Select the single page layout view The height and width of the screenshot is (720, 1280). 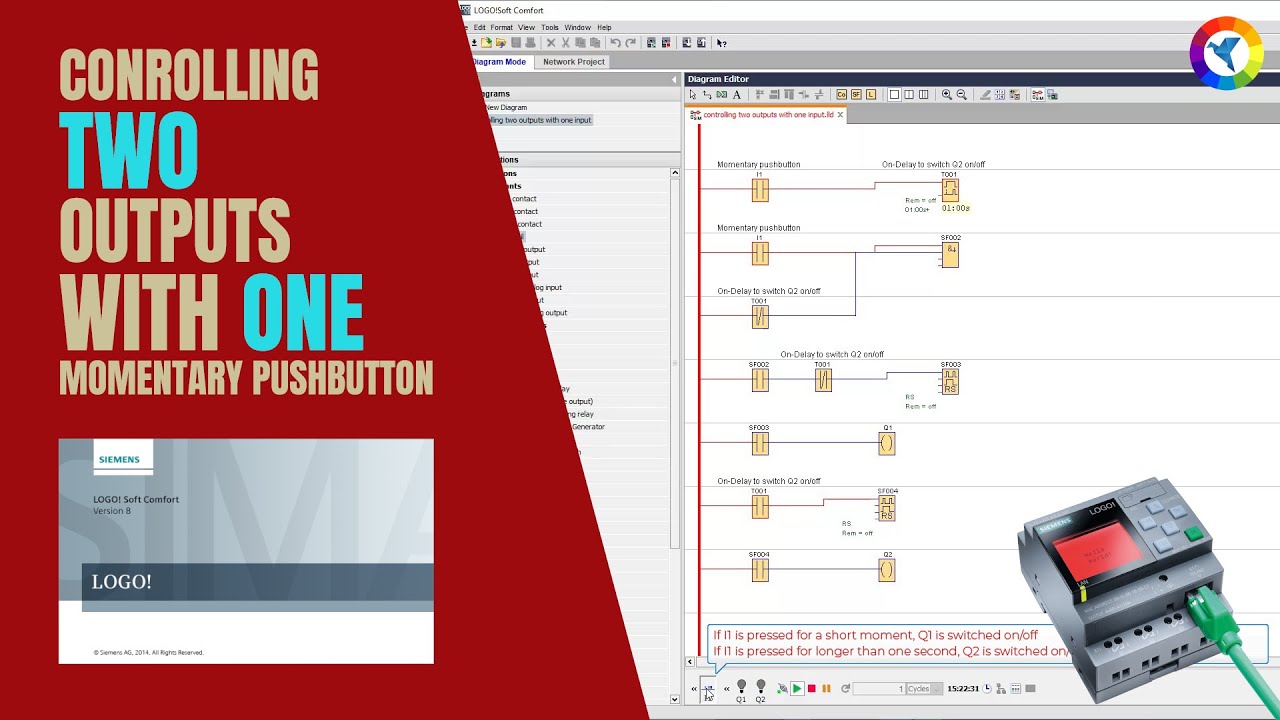894,95
